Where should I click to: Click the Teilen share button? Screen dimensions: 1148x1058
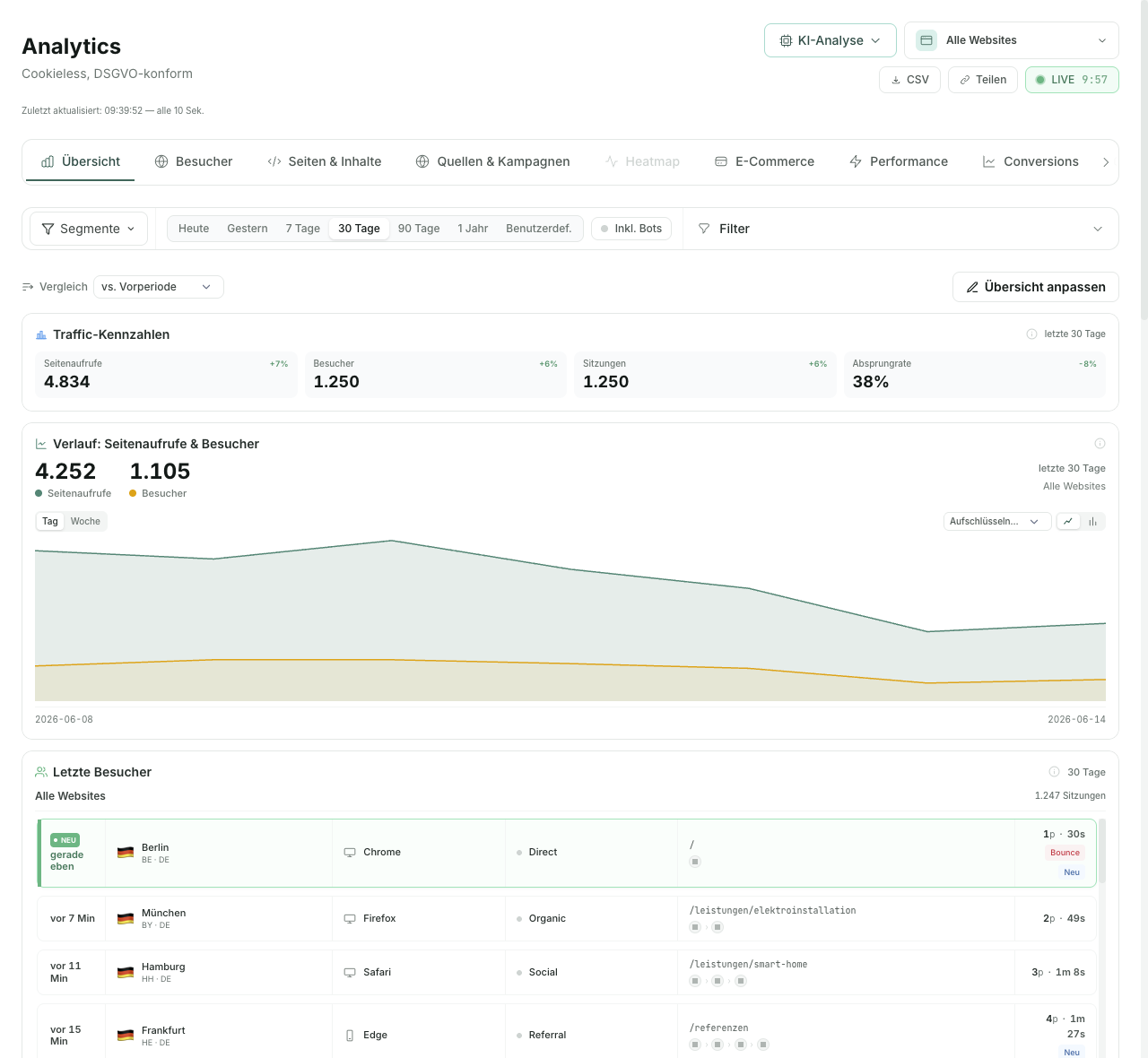point(983,80)
